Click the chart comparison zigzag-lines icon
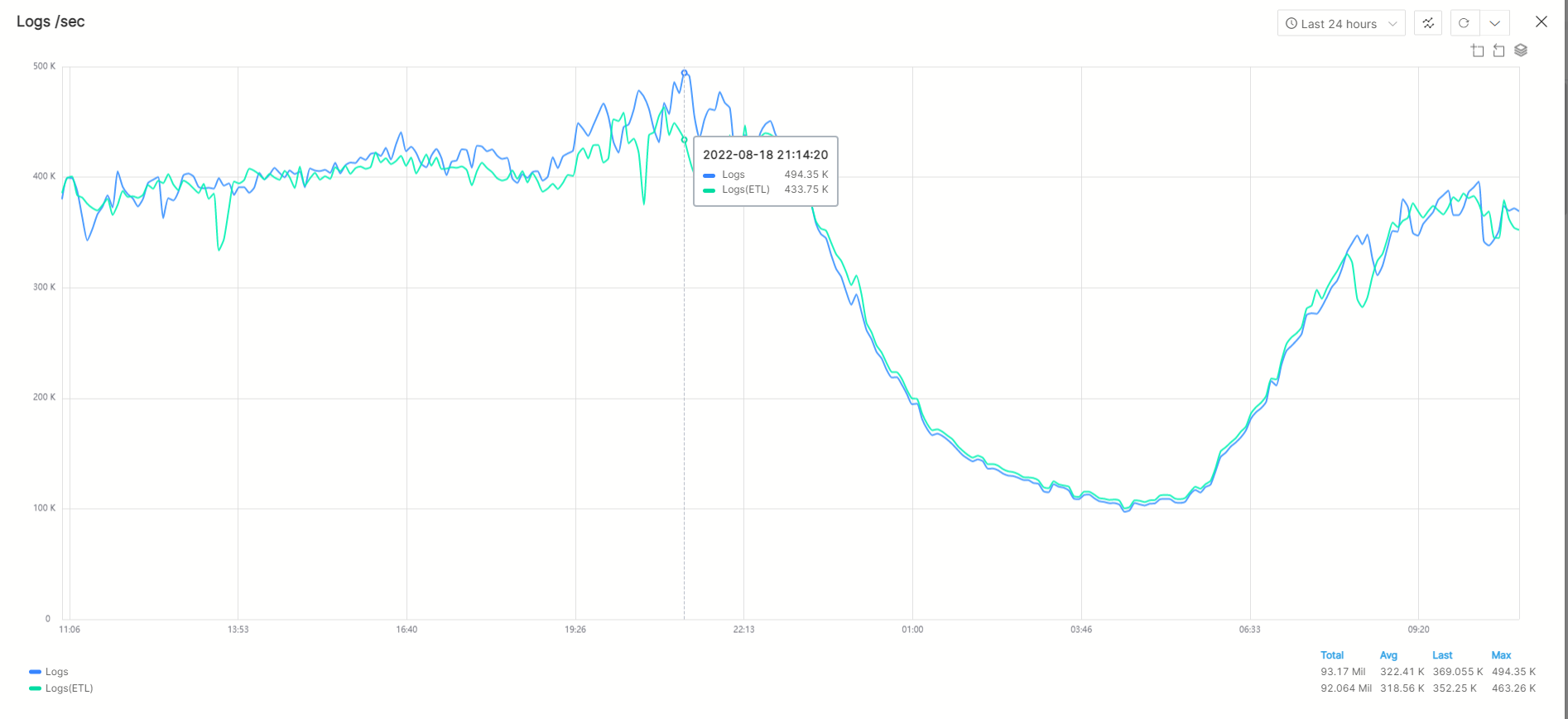 (1428, 23)
